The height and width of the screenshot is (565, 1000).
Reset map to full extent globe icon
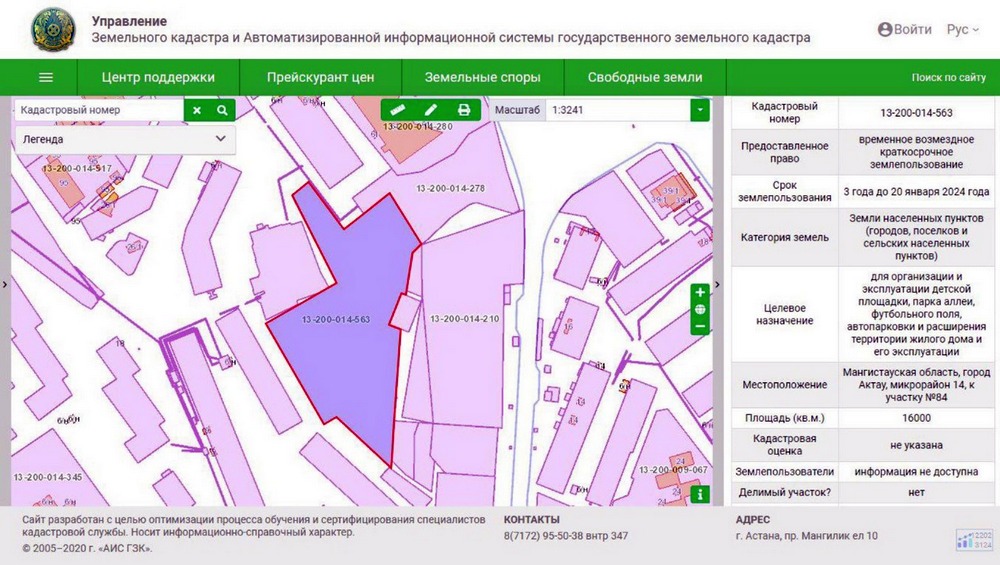700,309
